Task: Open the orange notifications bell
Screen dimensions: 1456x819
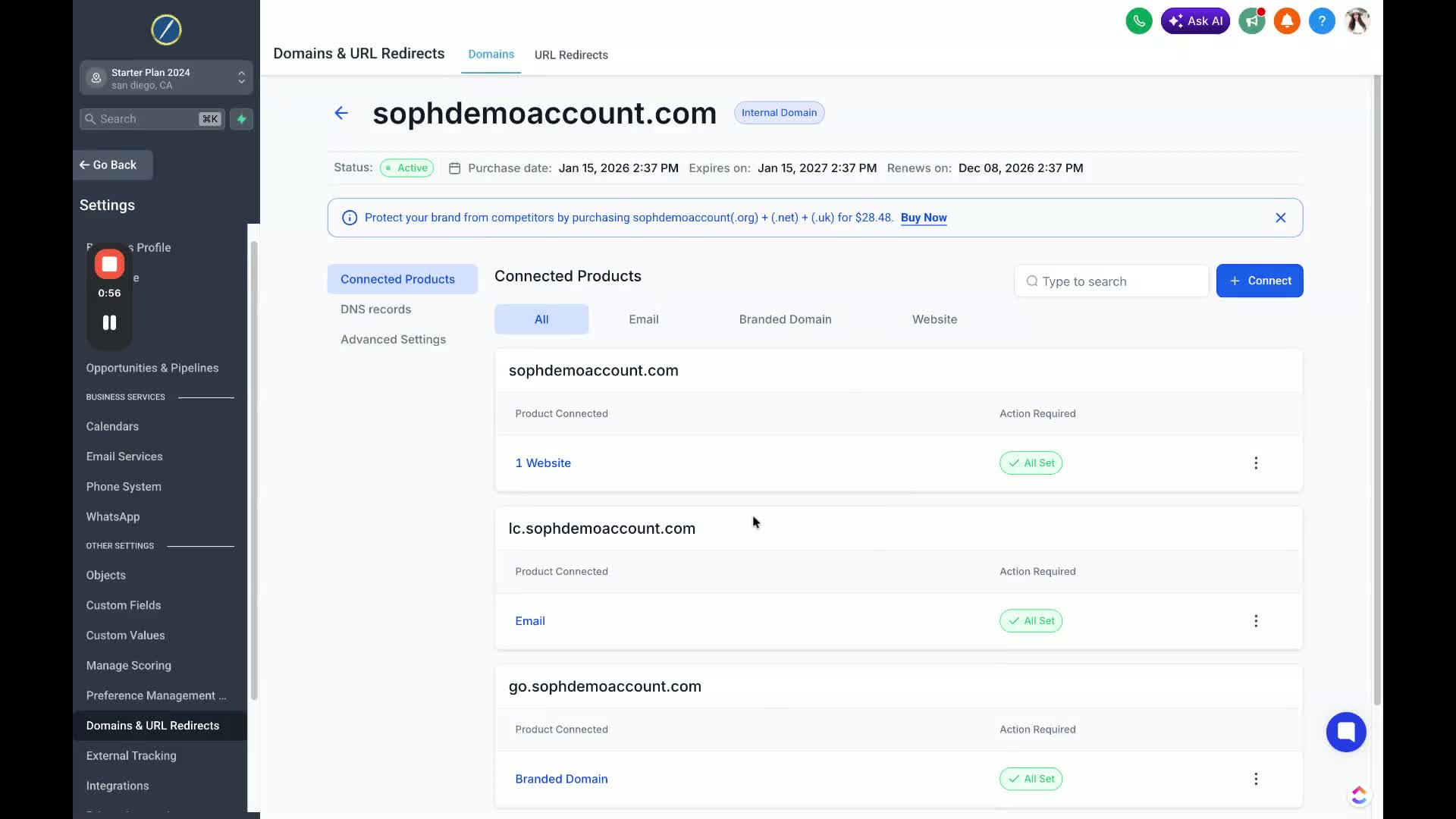Action: point(1287,21)
